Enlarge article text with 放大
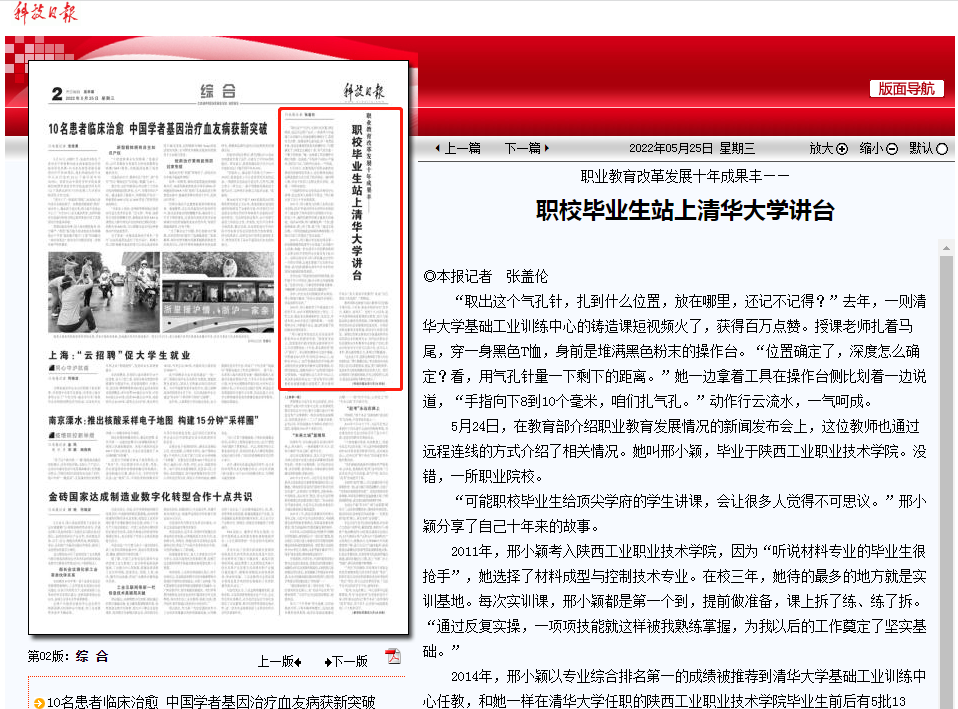Viewport: 958px width, 709px height. click(x=828, y=149)
